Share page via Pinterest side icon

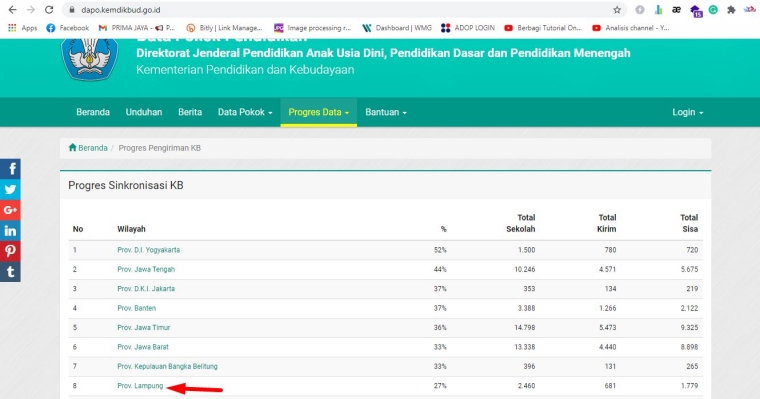[10, 251]
